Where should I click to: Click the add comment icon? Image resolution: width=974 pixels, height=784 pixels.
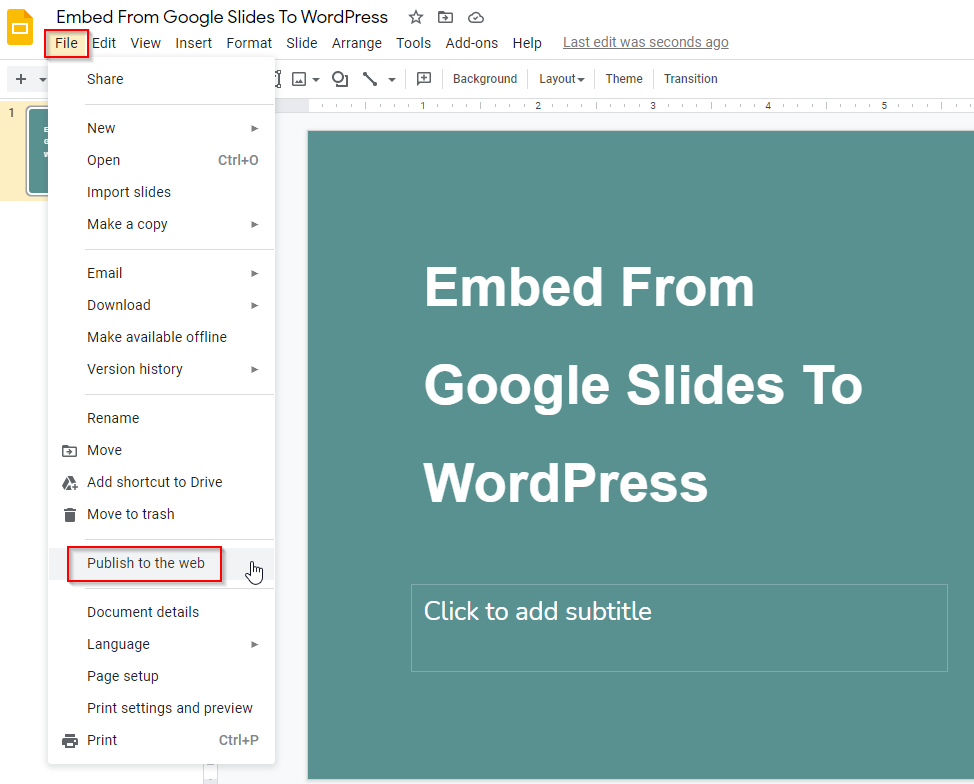tap(424, 79)
